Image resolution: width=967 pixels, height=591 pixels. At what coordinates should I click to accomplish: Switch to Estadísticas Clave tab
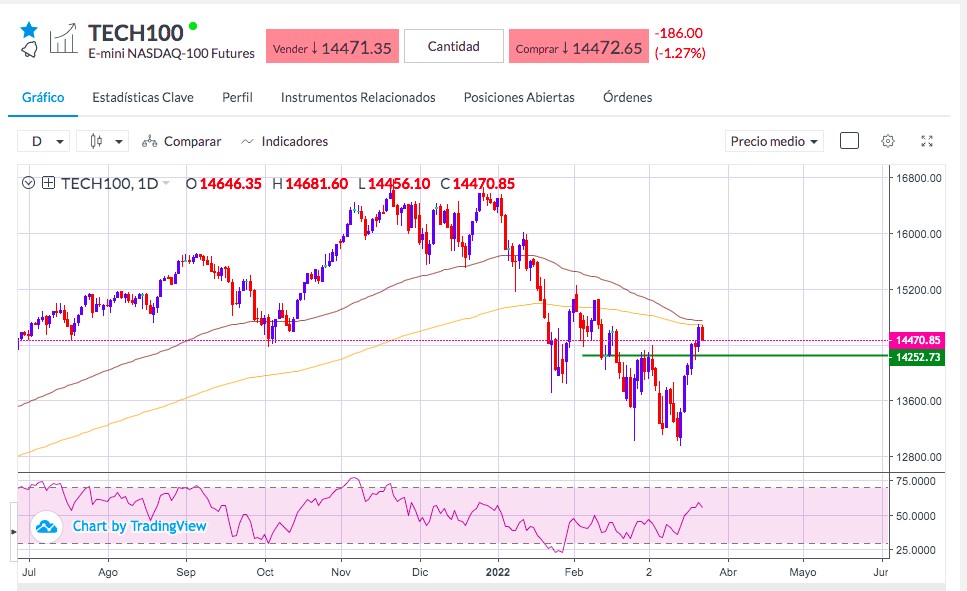143,97
